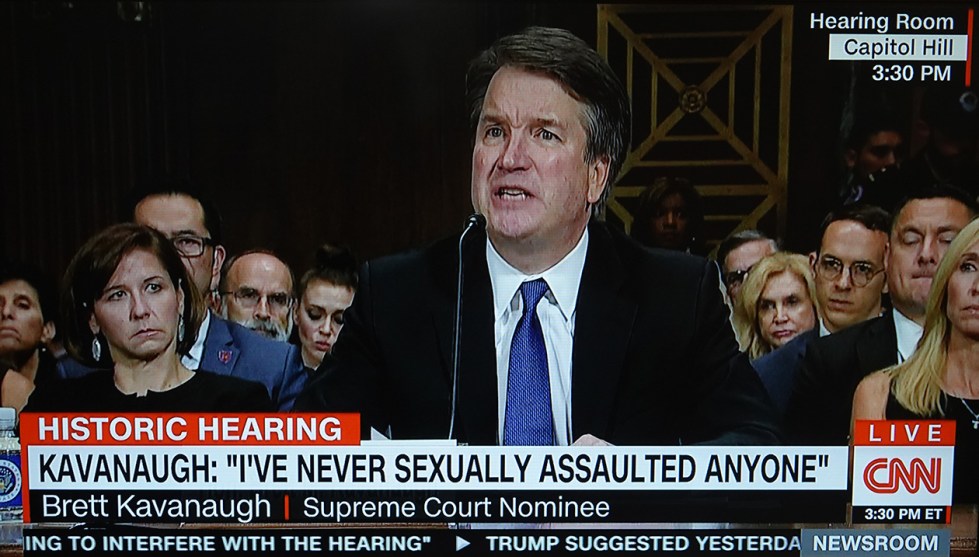Click the CNN logo

pos(902,476)
